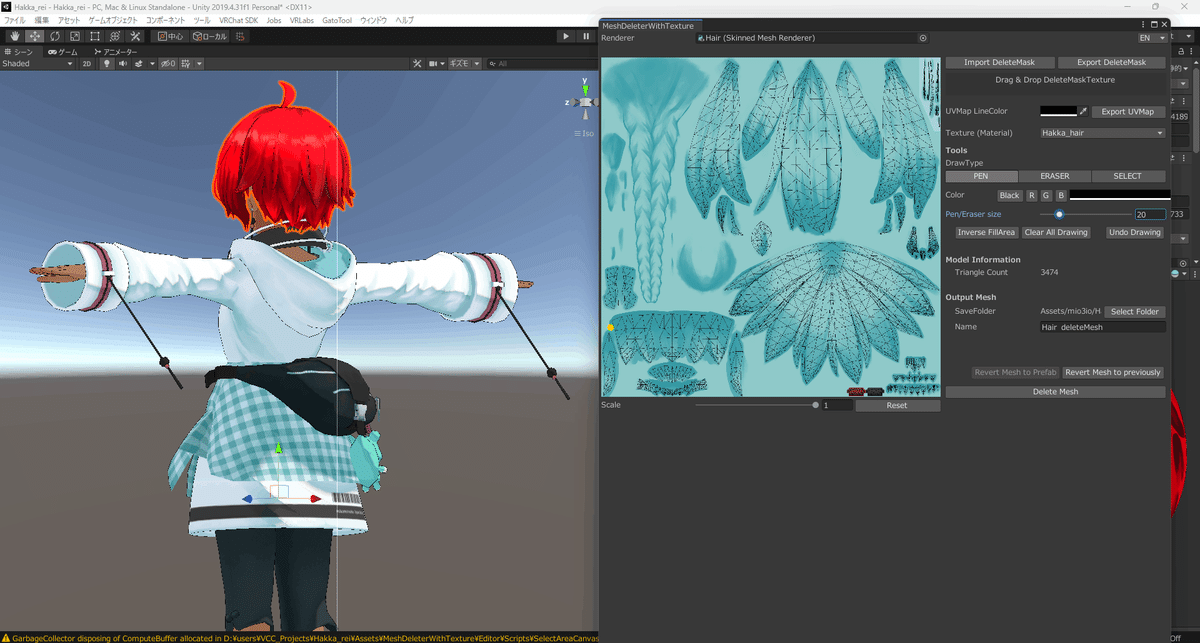Open VRLabs menu
This screenshot has height=643, width=1200.
tap(300, 20)
